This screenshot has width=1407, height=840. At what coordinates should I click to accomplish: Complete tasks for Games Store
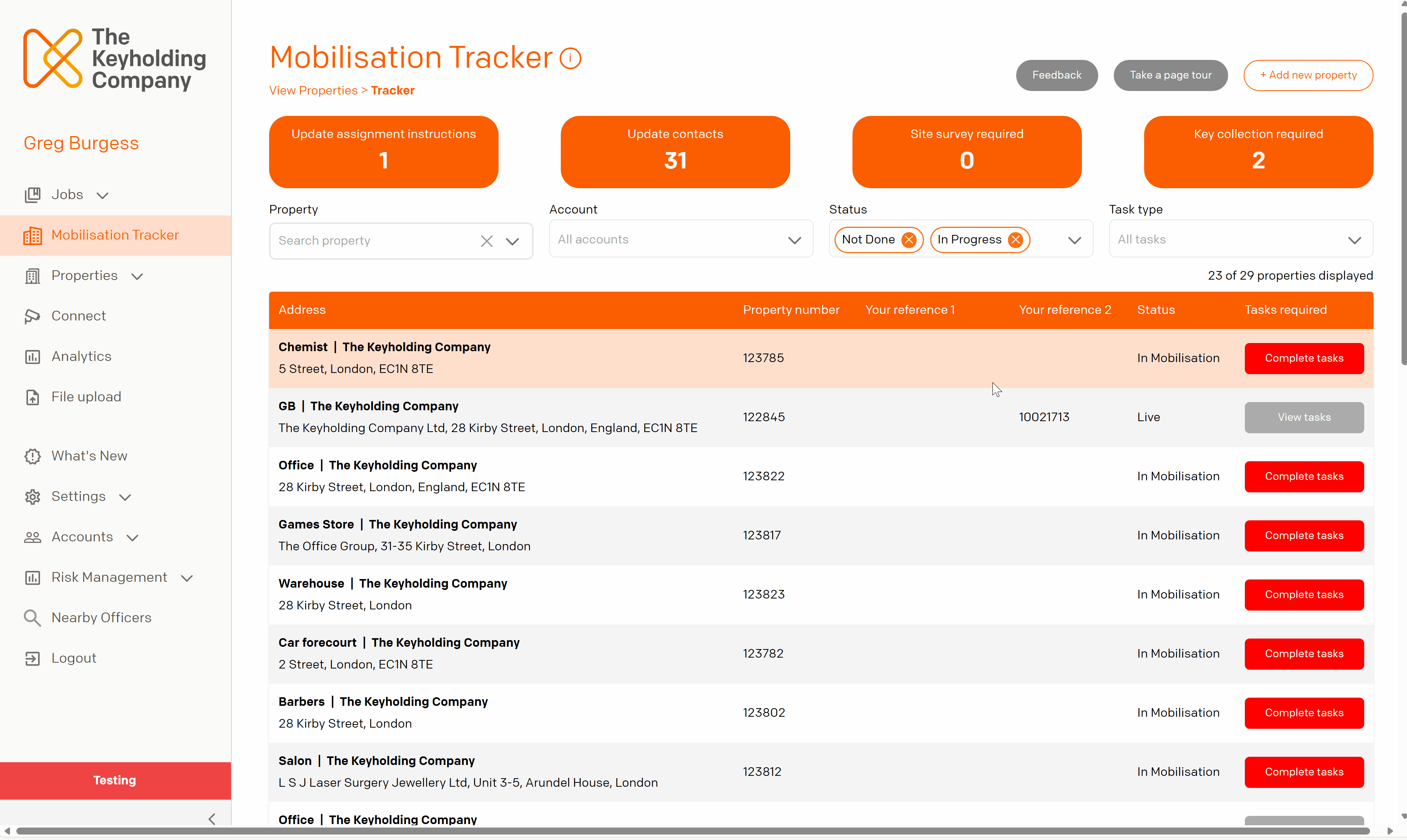pos(1304,535)
